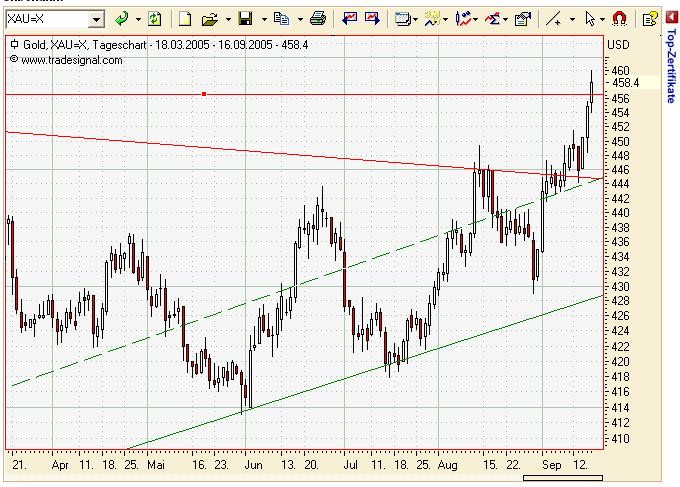Click inside the XAU=X symbol input field

point(48,20)
